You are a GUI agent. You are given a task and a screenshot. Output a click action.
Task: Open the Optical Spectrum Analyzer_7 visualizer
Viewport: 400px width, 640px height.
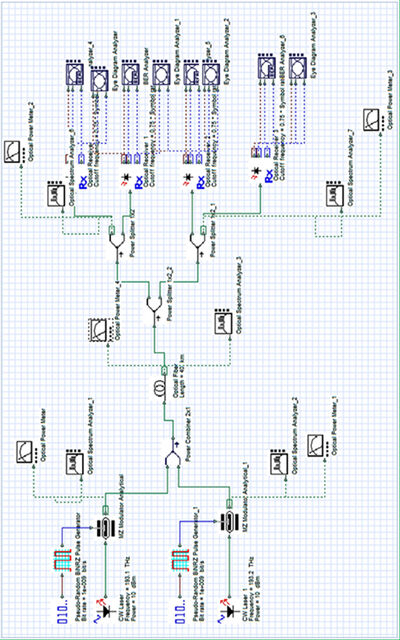pos(336,193)
